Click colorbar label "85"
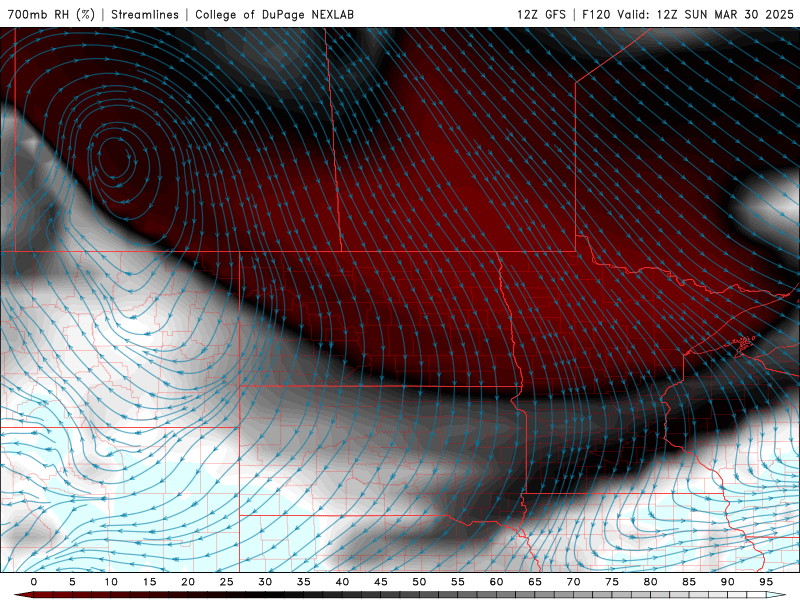Image resolution: width=800 pixels, height=600 pixels. pos(689,582)
